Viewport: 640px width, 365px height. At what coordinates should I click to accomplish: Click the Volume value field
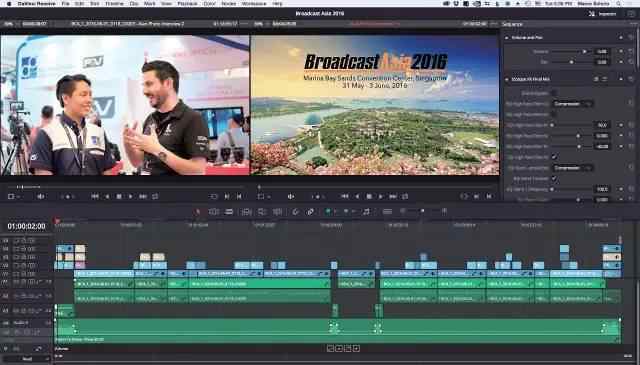(602, 52)
